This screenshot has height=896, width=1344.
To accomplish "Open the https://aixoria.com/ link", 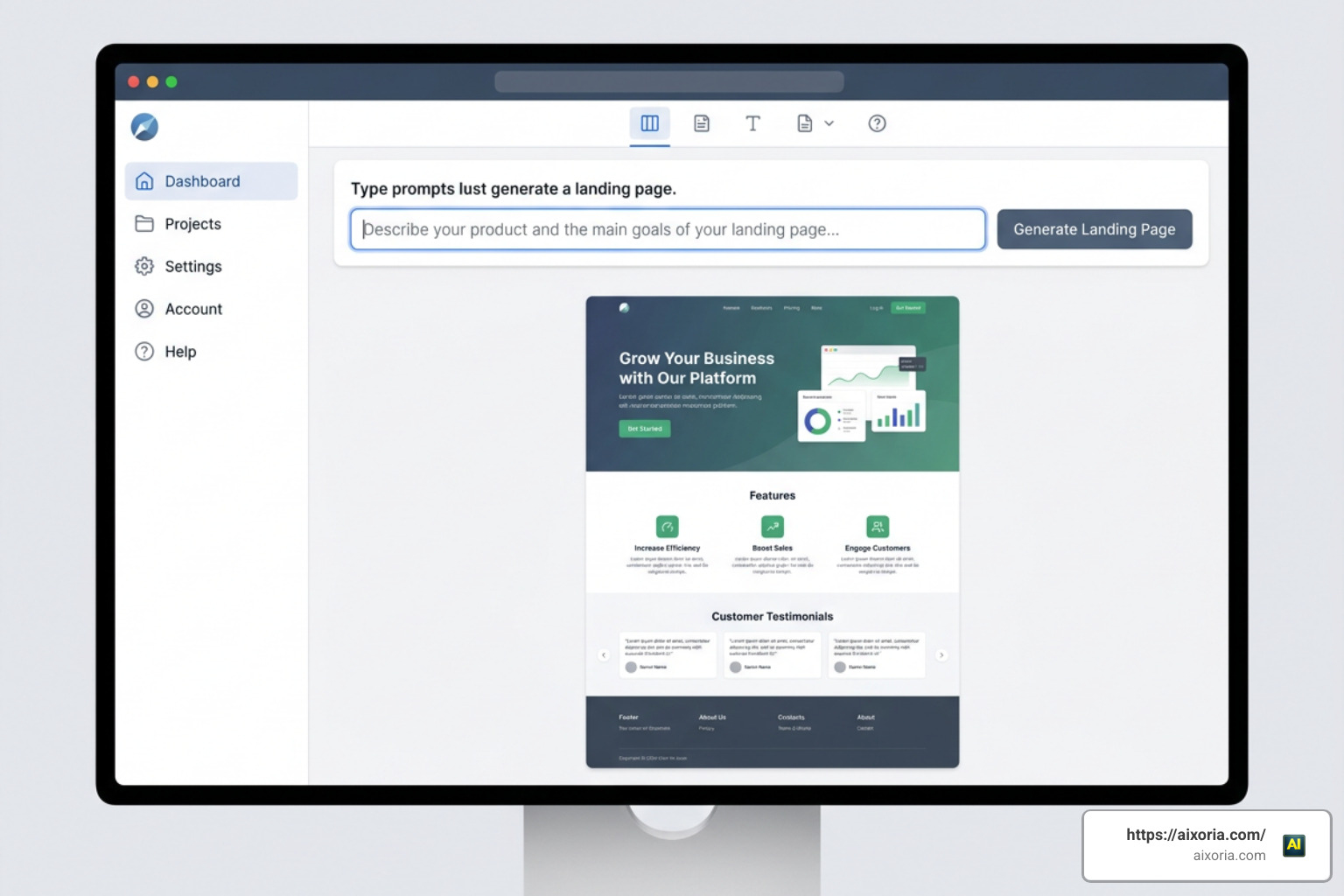I will [1195, 835].
